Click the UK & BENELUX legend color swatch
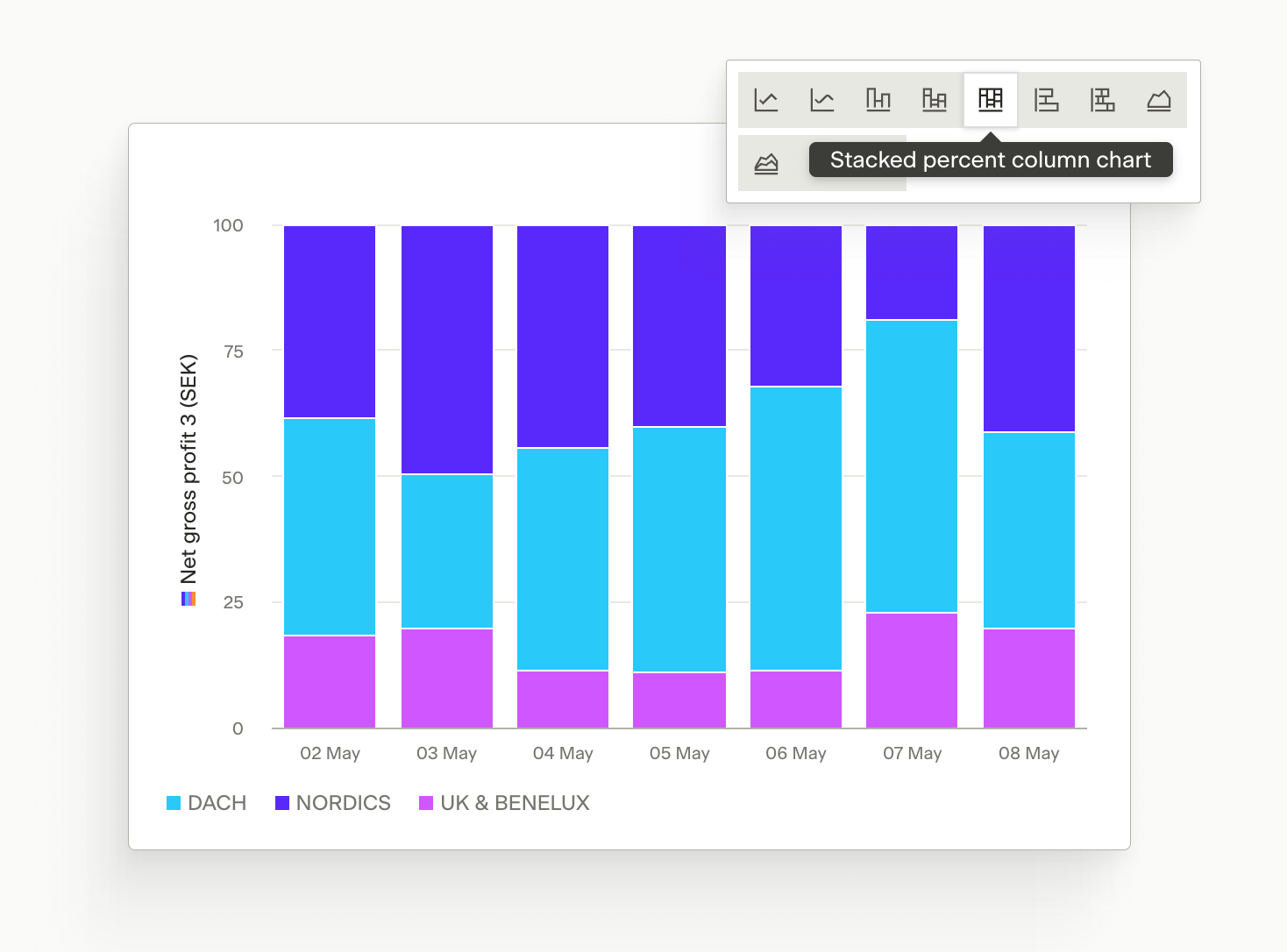The height and width of the screenshot is (952, 1287). tap(426, 803)
